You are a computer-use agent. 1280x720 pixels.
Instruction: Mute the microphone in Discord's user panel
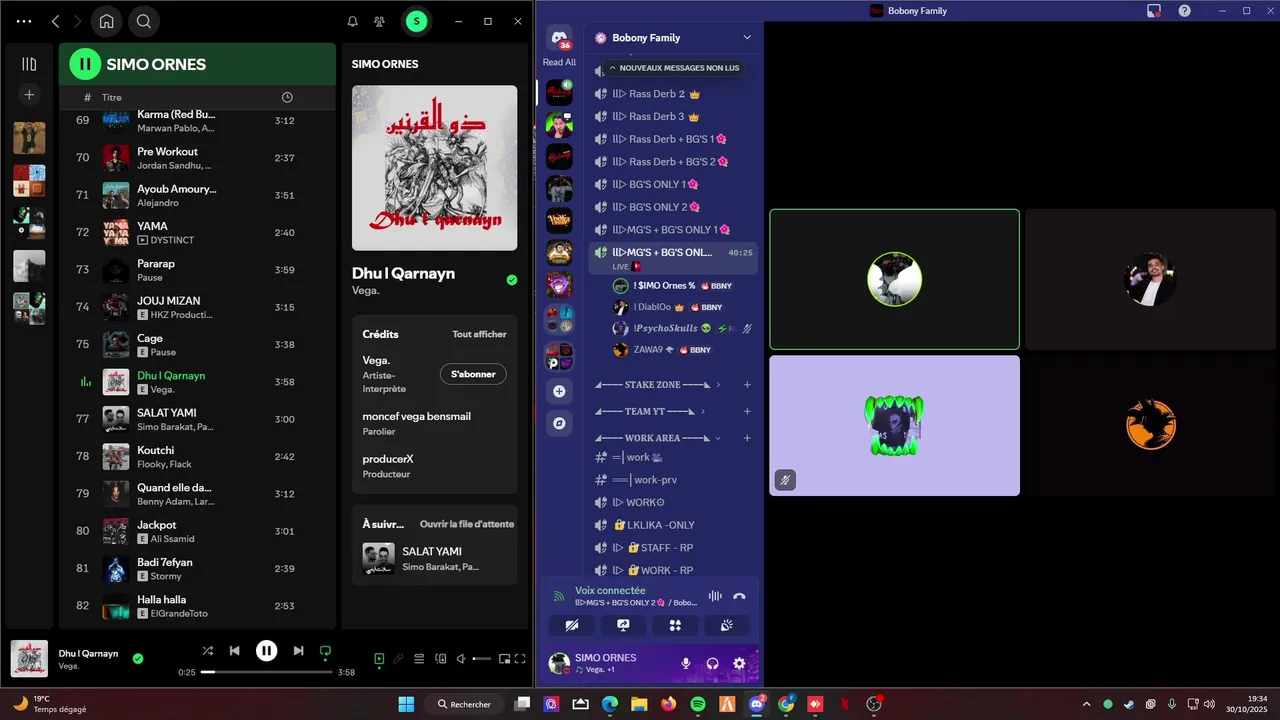(686, 663)
